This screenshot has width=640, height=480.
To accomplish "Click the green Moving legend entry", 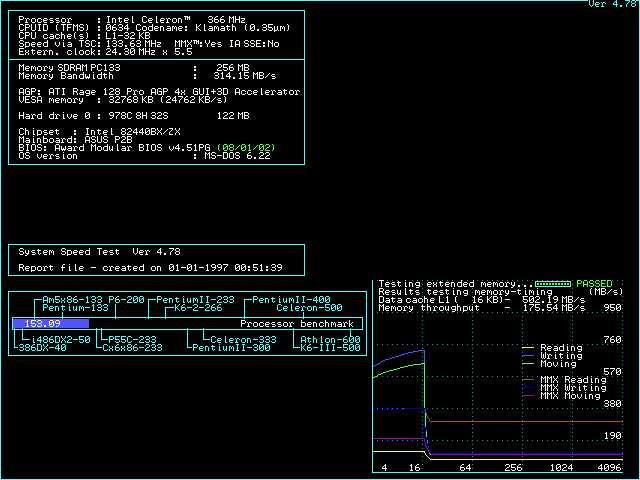I will pyautogui.click(x=550, y=364).
